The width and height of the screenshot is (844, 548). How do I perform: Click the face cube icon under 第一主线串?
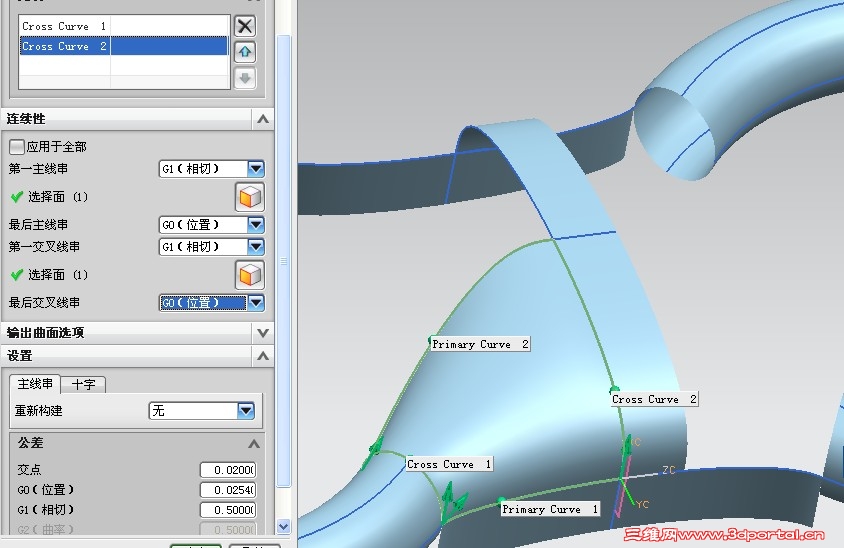(250, 197)
